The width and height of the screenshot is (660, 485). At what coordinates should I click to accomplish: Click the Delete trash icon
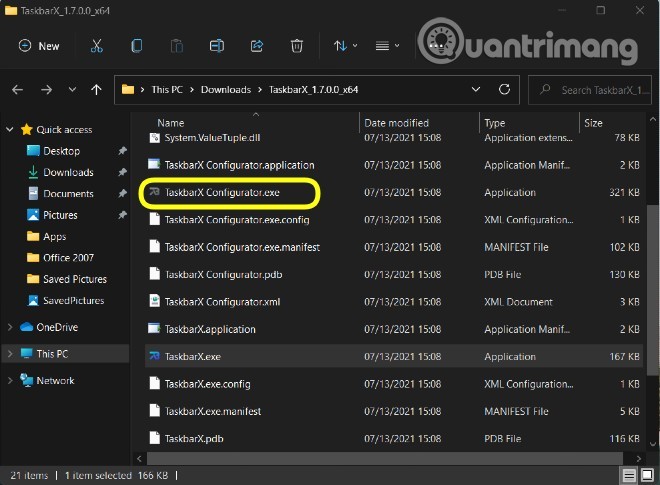click(x=297, y=46)
